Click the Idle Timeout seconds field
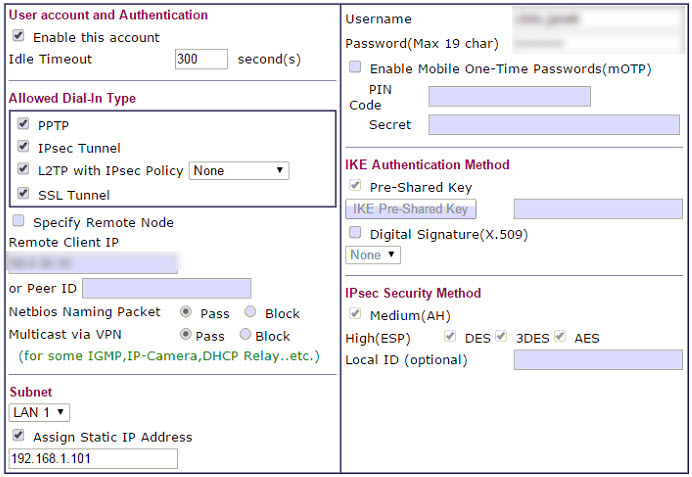Screen dimensions: 692x477 201,59
